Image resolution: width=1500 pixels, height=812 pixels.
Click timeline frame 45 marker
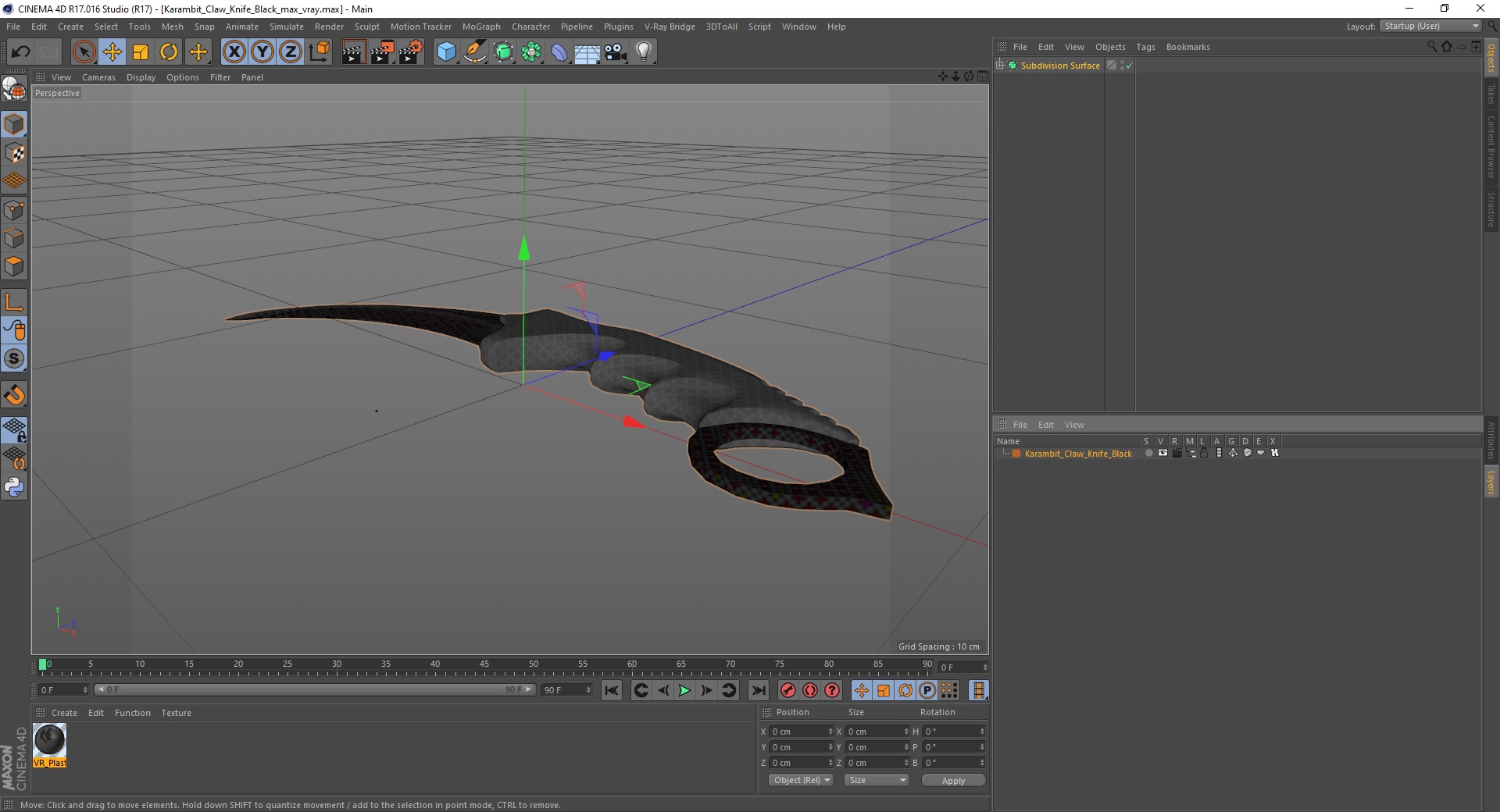click(x=484, y=664)
